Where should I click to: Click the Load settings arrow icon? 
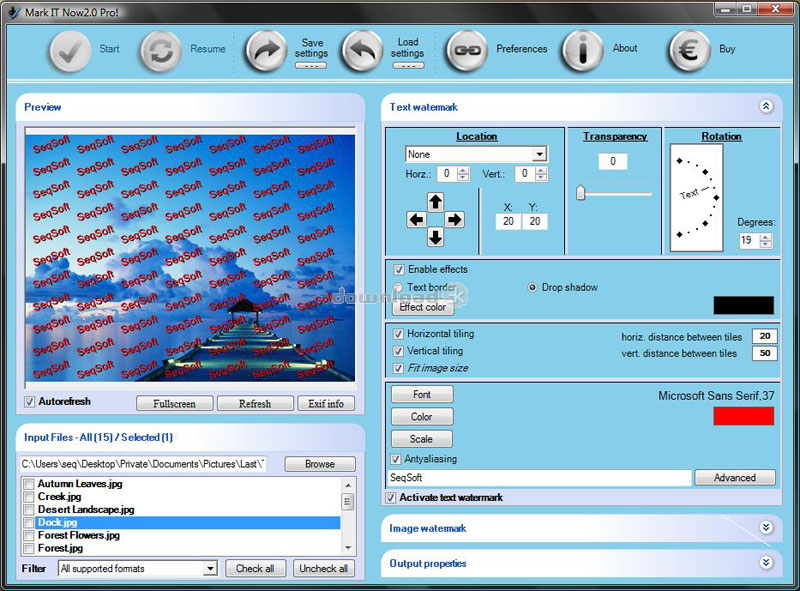tap(361, 50)
